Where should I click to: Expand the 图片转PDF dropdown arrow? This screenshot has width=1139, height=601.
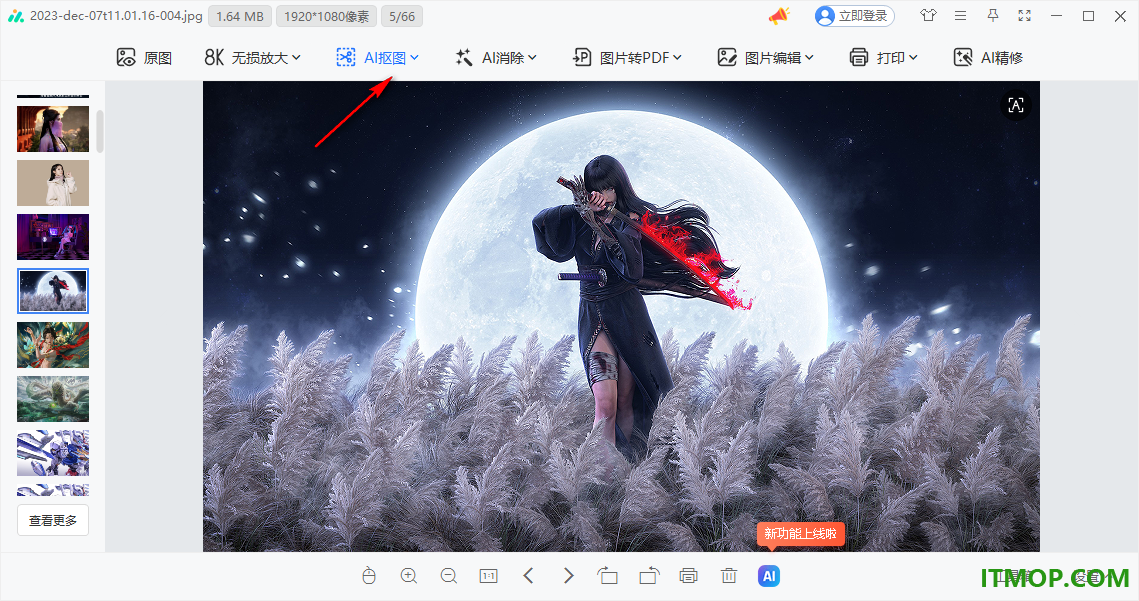click(x=677, y=57)
